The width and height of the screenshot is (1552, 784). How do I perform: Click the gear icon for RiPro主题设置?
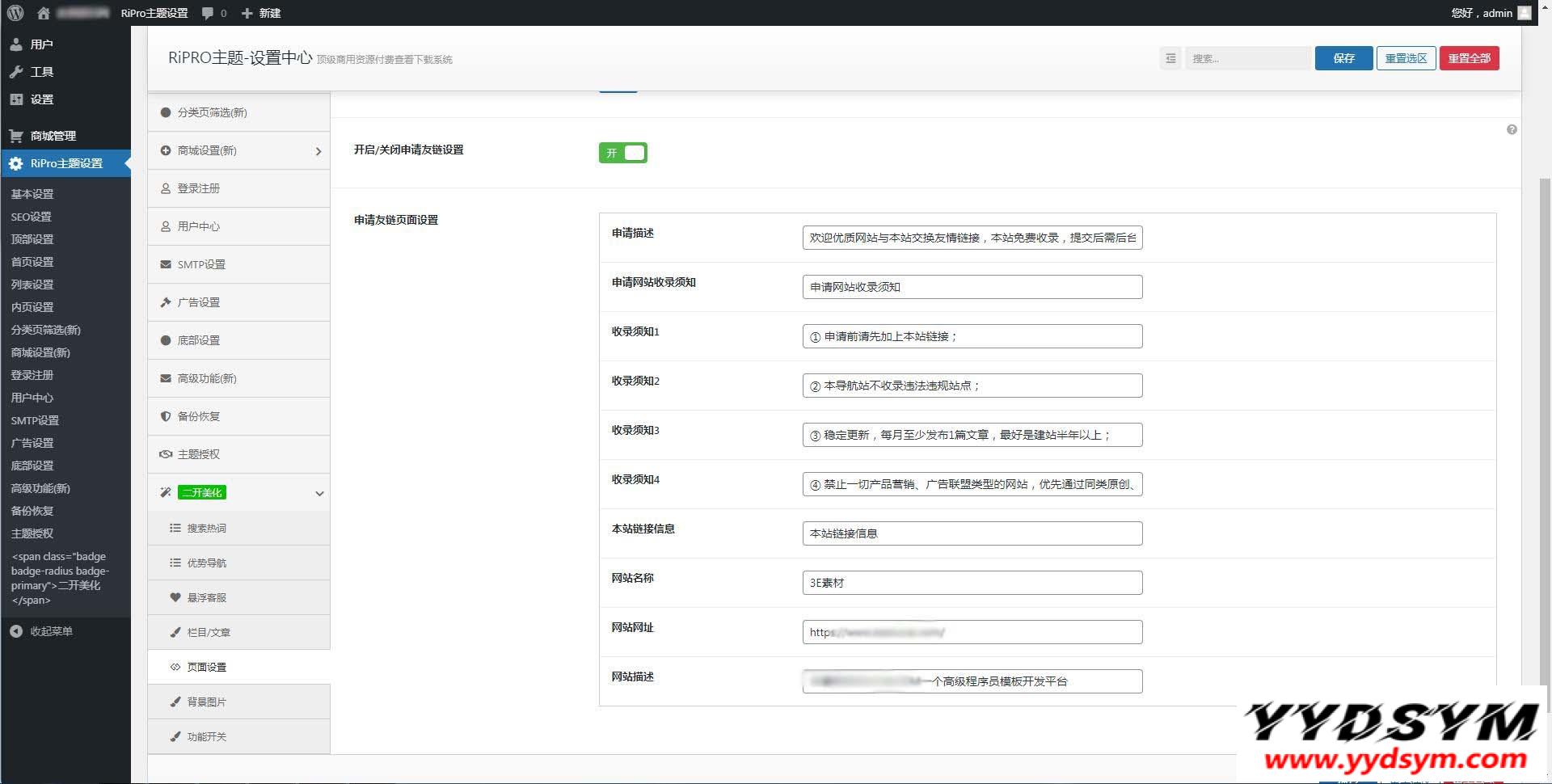pyautogui.click(x=16, y=163)
